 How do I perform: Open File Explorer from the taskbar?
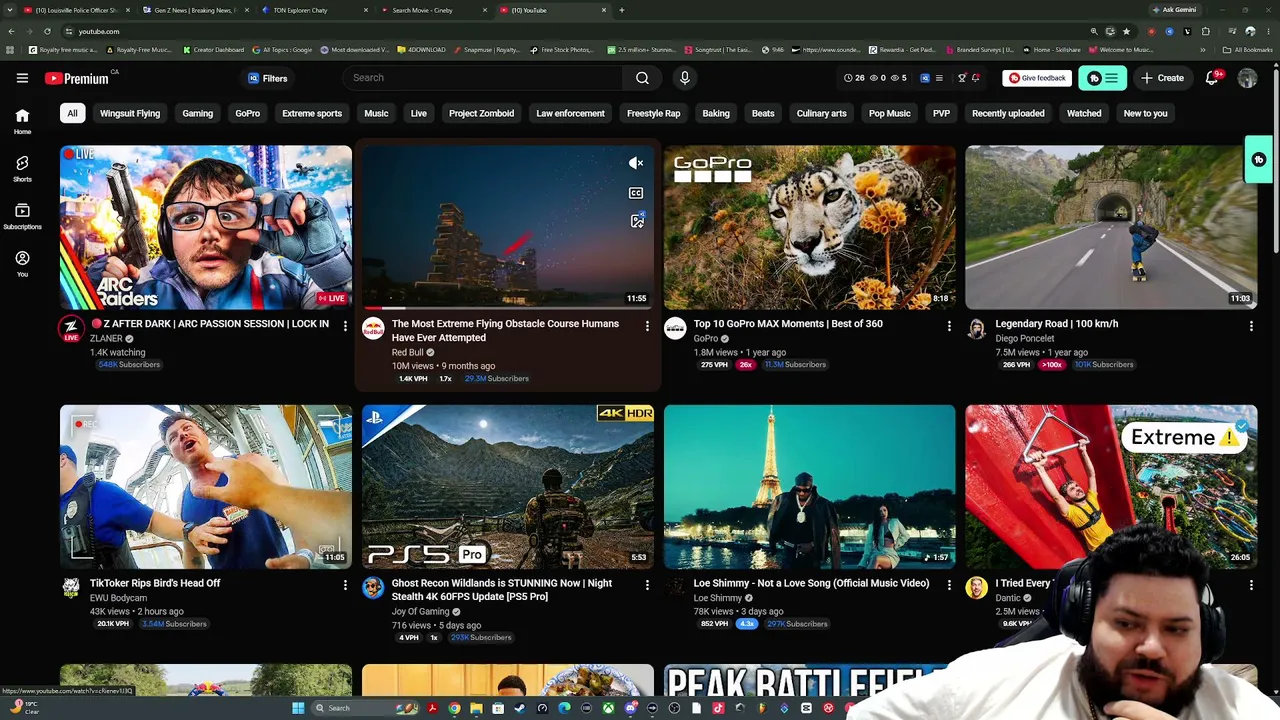click(476, 708)
